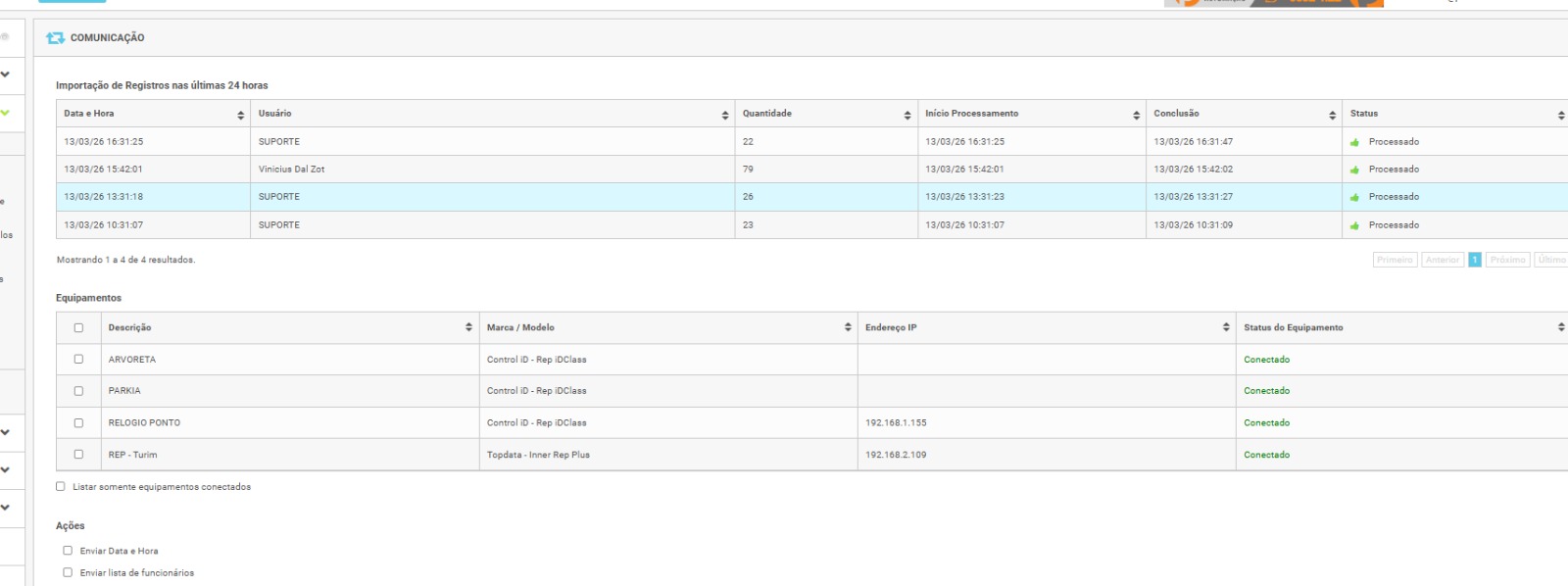Click the Próximo pagination button
Screen dimensions: 1568x586
click(1507, 260)
